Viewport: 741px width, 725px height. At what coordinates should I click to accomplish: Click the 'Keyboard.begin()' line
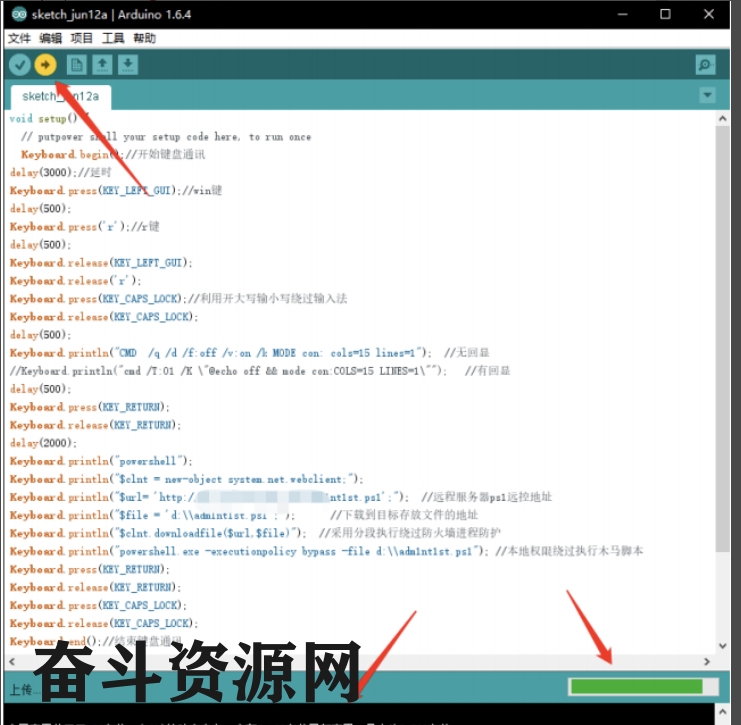click(113, 155)
